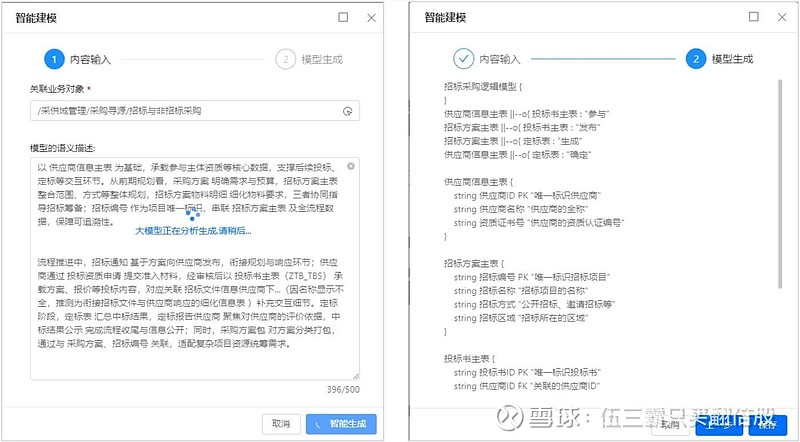Click the line string 供应商ID FK
Image resolution: width=800 pixels, height=442 pixels.
click(x=527, y=386)
